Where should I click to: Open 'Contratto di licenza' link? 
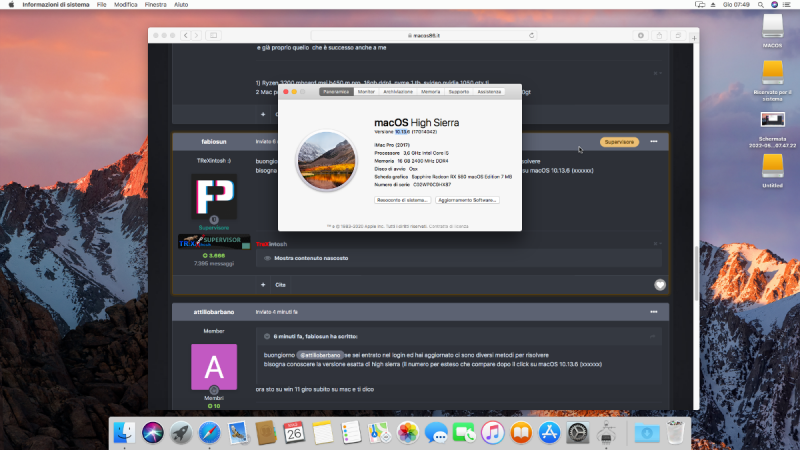point(448,226)
